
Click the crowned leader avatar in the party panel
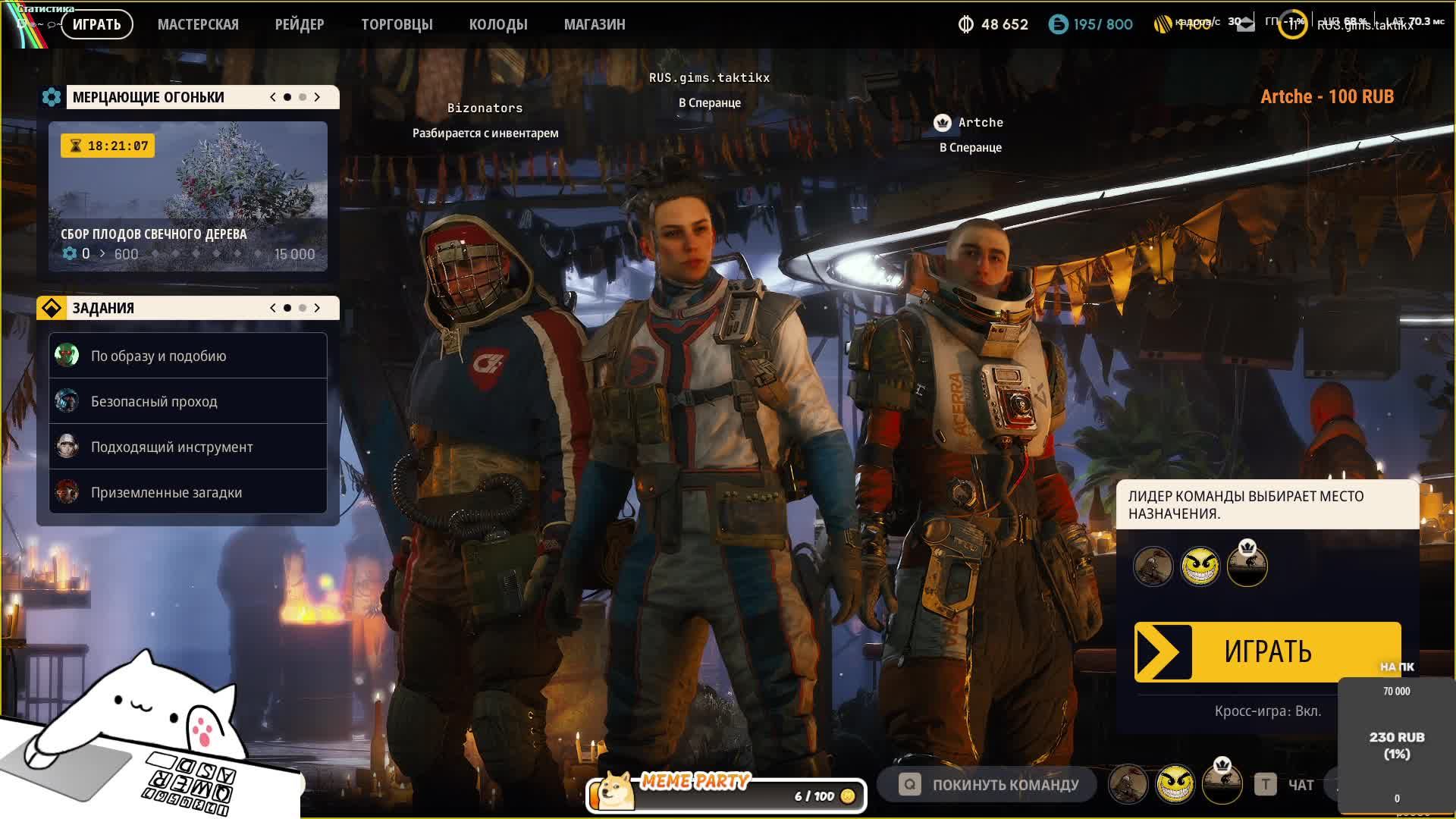[1247, 566]
